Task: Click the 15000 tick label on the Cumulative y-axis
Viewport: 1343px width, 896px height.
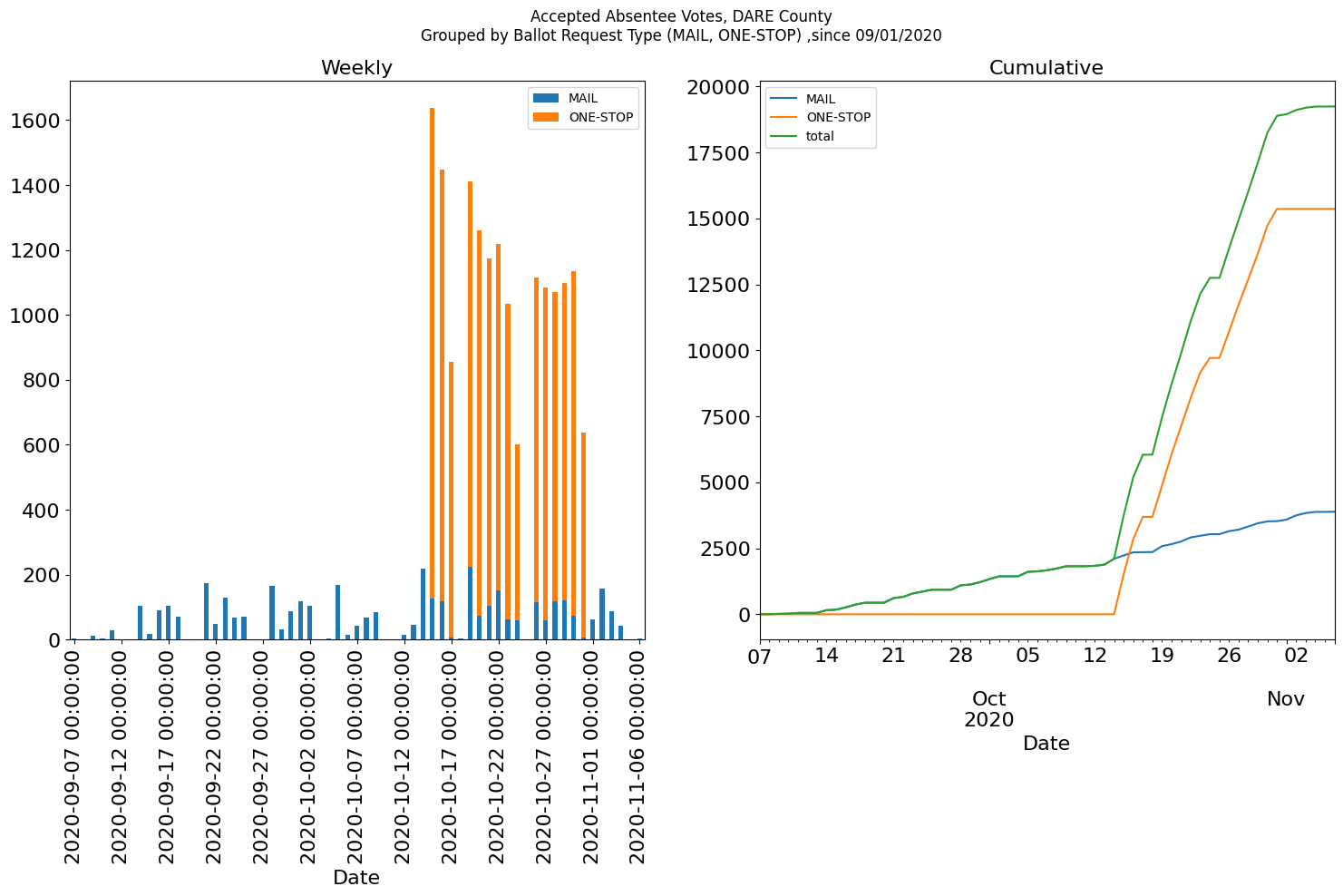Action: (719, 219)
